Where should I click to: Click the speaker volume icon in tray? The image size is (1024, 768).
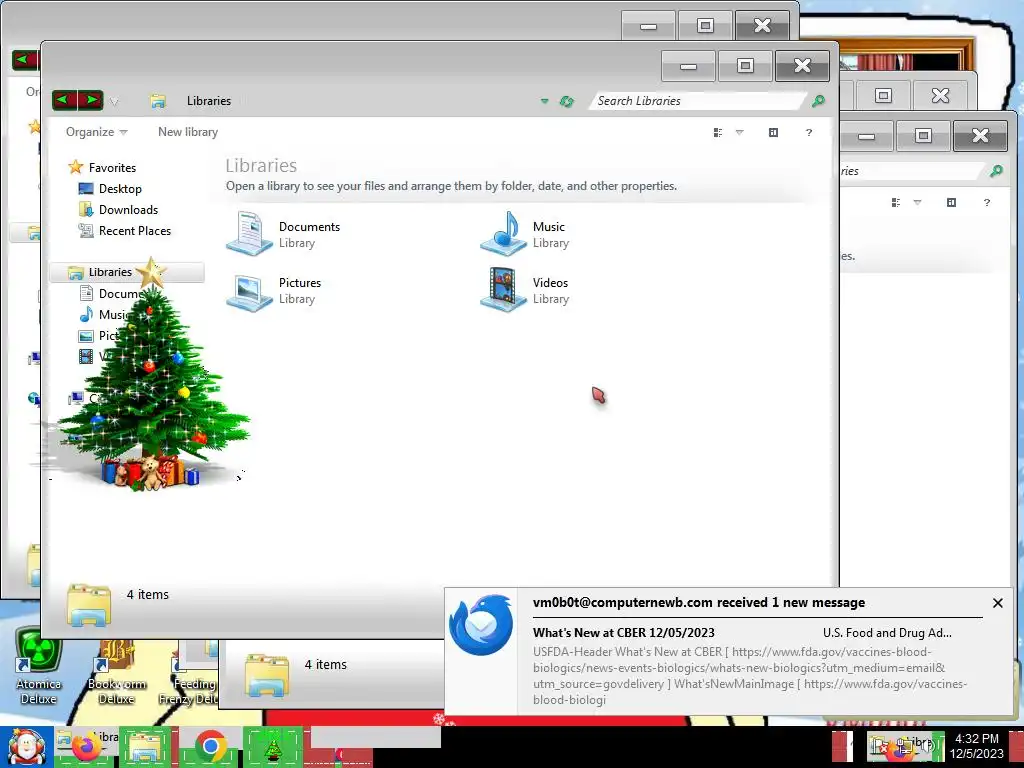pos(926,745)
